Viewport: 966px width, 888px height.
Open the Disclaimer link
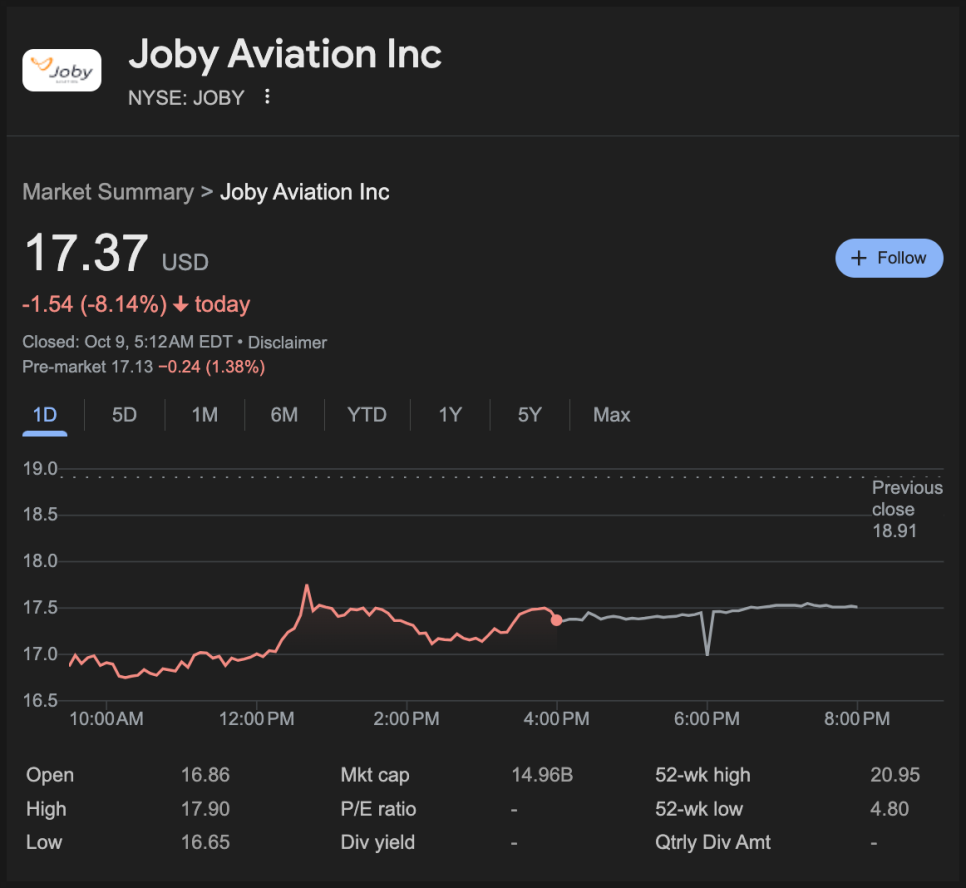287,342
